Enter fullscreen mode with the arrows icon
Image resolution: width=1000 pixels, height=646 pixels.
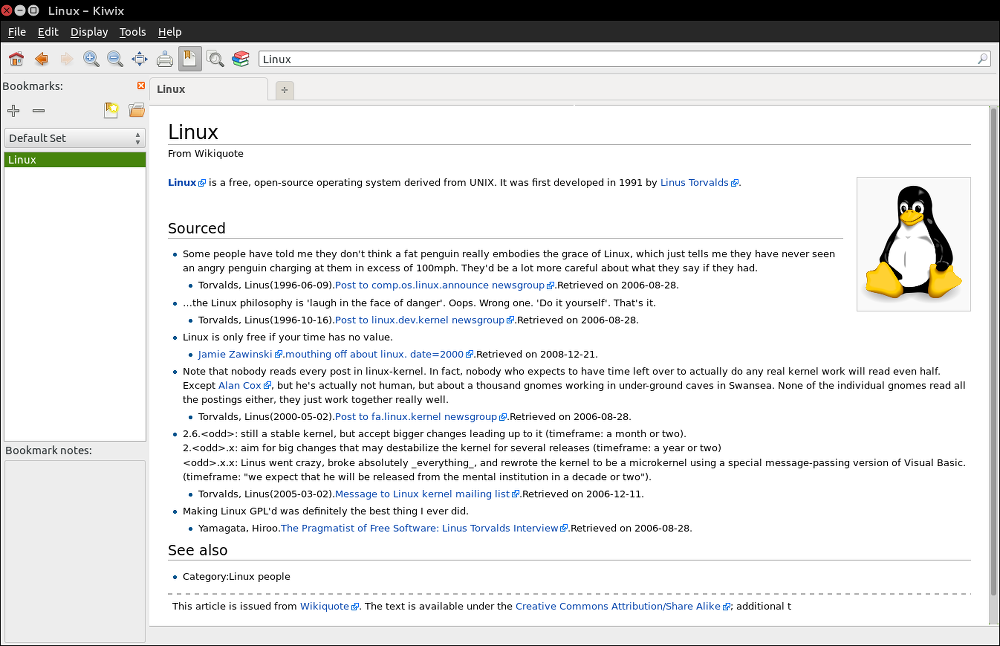(140, 59)
